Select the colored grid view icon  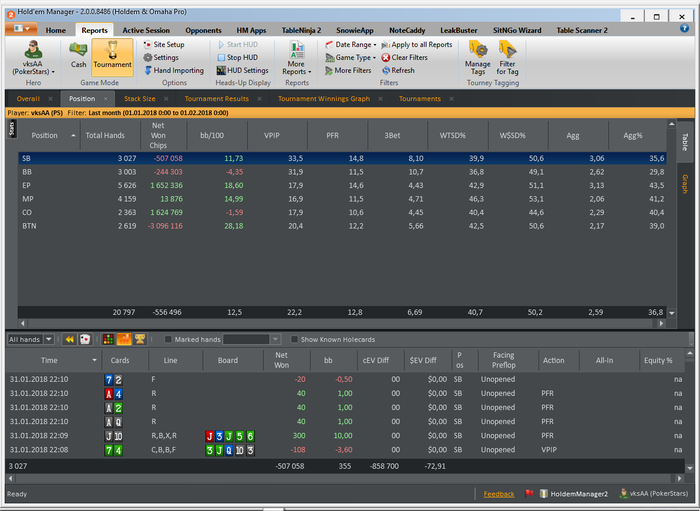(x=108, y=340)
